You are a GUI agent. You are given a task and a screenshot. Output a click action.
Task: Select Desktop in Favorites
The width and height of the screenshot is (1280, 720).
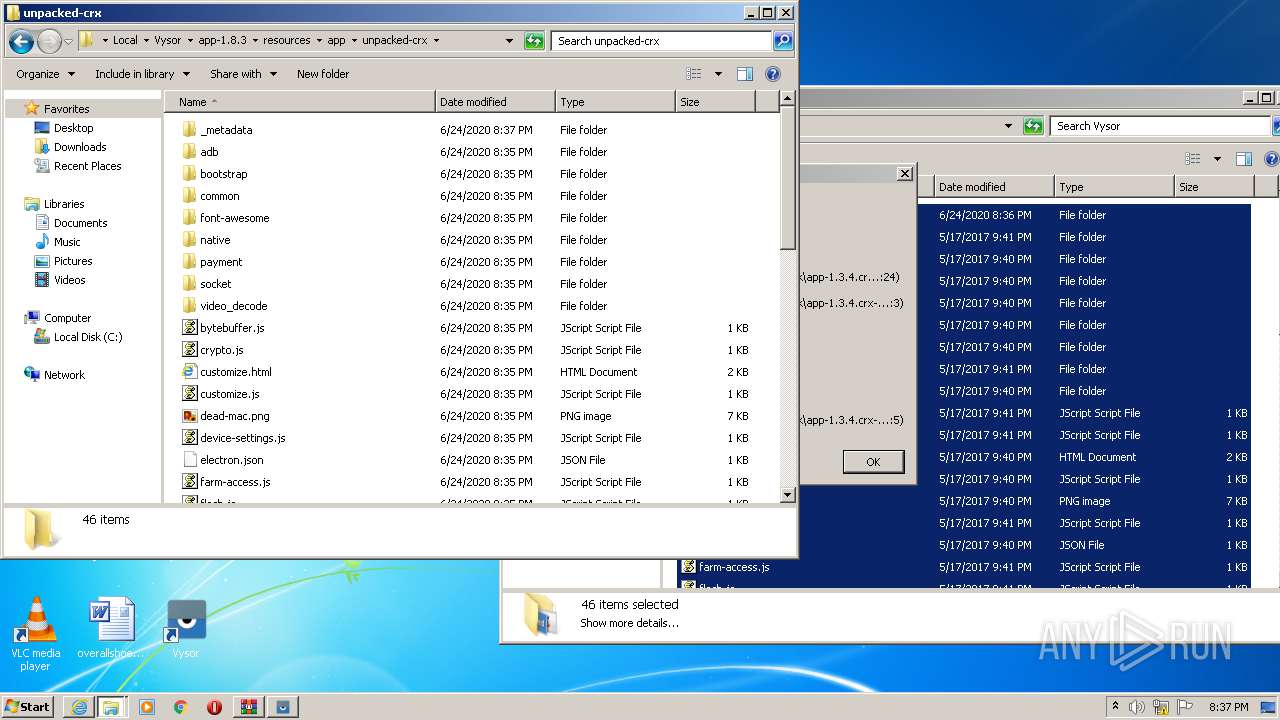pos(73,128)
